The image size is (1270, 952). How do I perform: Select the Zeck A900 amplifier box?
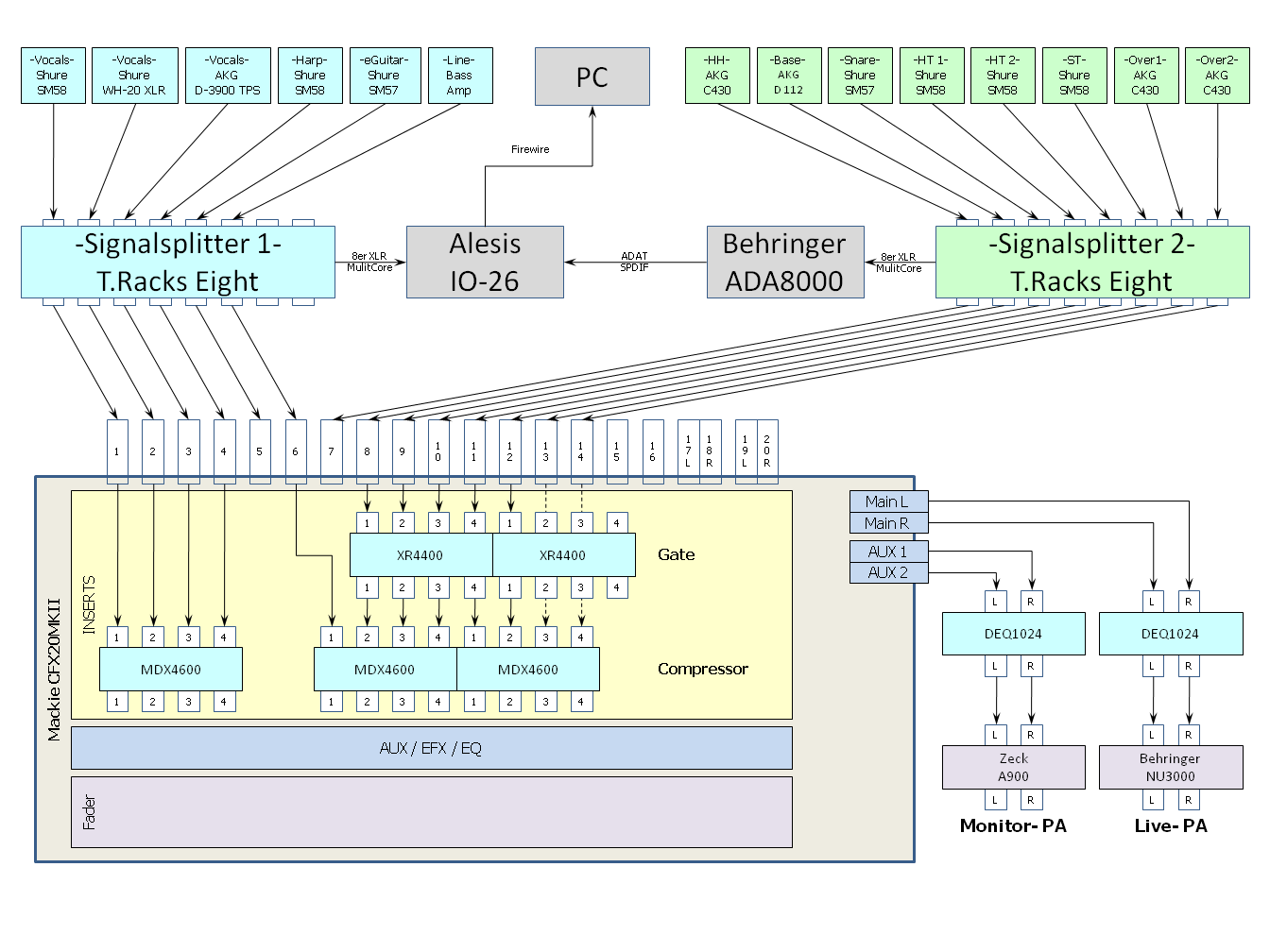pyautogui.click(x=1013, y=767)
